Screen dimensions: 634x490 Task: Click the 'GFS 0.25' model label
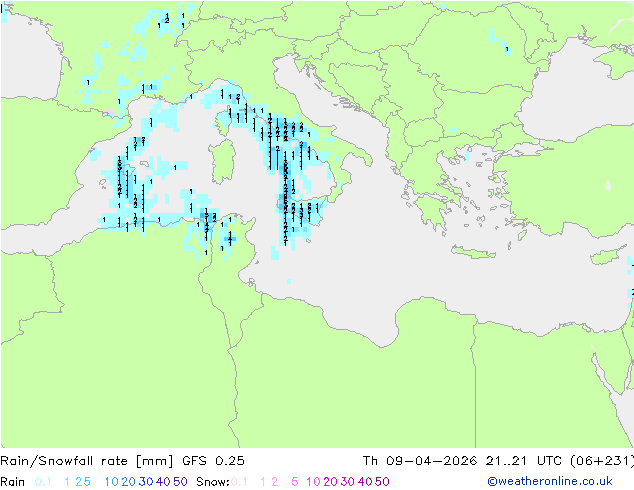[213, 461]
